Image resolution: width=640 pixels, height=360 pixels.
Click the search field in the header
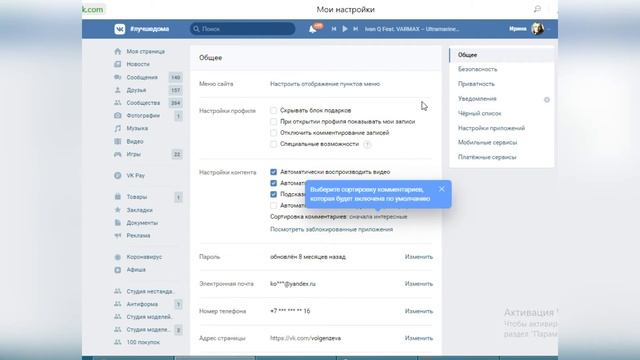point(242,29)
